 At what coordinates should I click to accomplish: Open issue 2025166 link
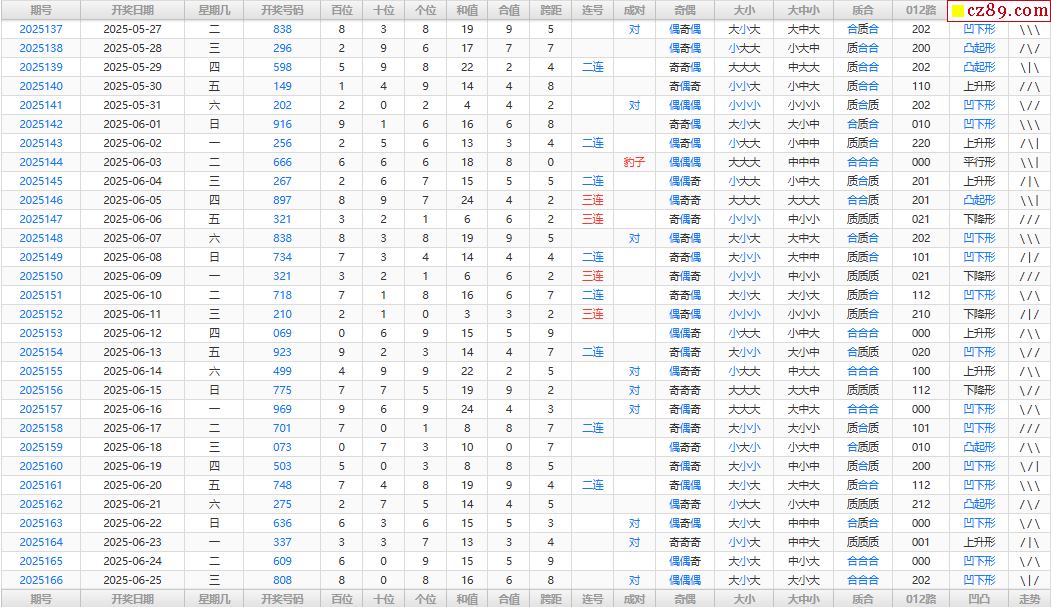41,580
